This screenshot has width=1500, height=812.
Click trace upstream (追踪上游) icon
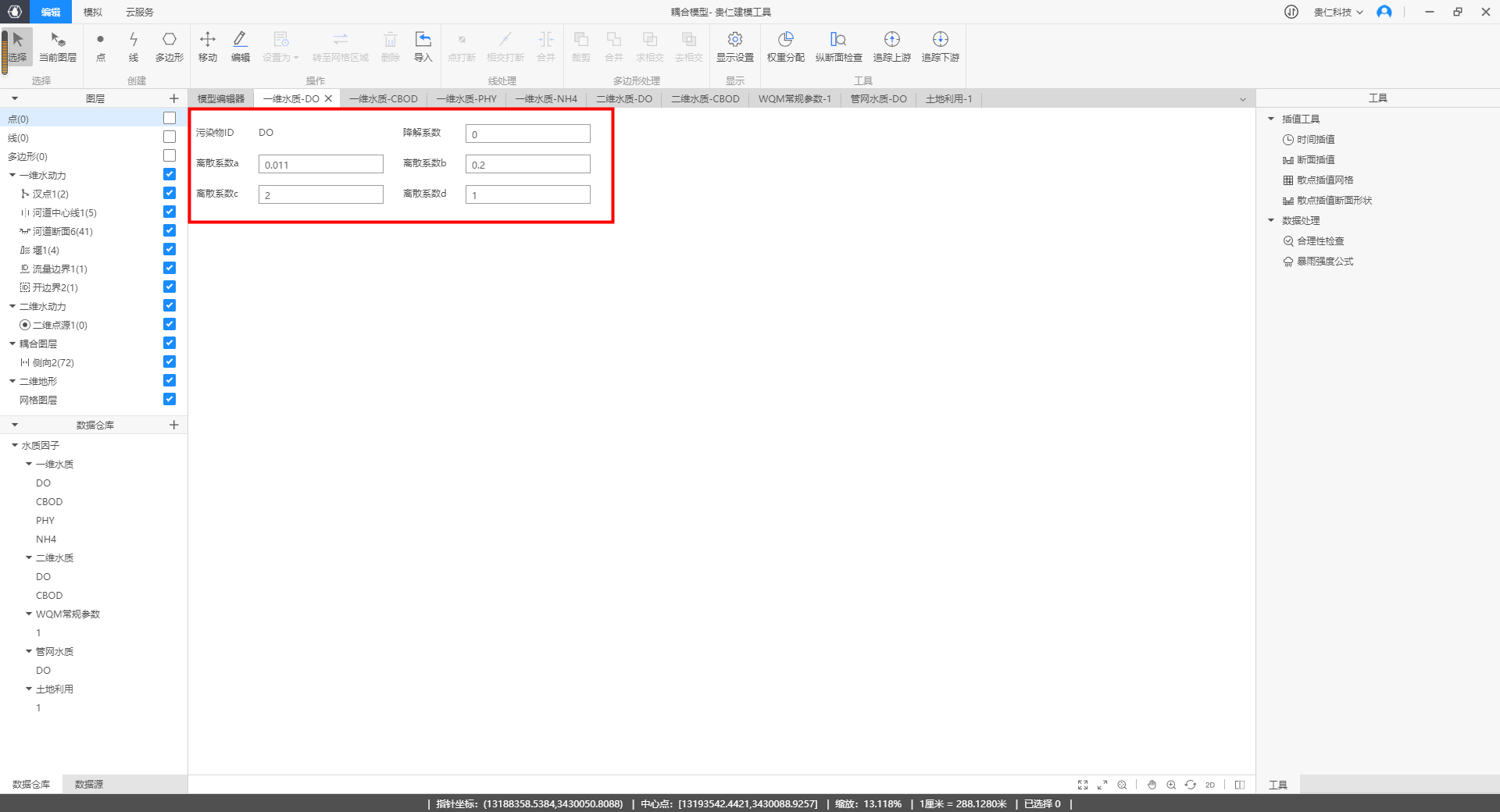click(x=891, y=46)
